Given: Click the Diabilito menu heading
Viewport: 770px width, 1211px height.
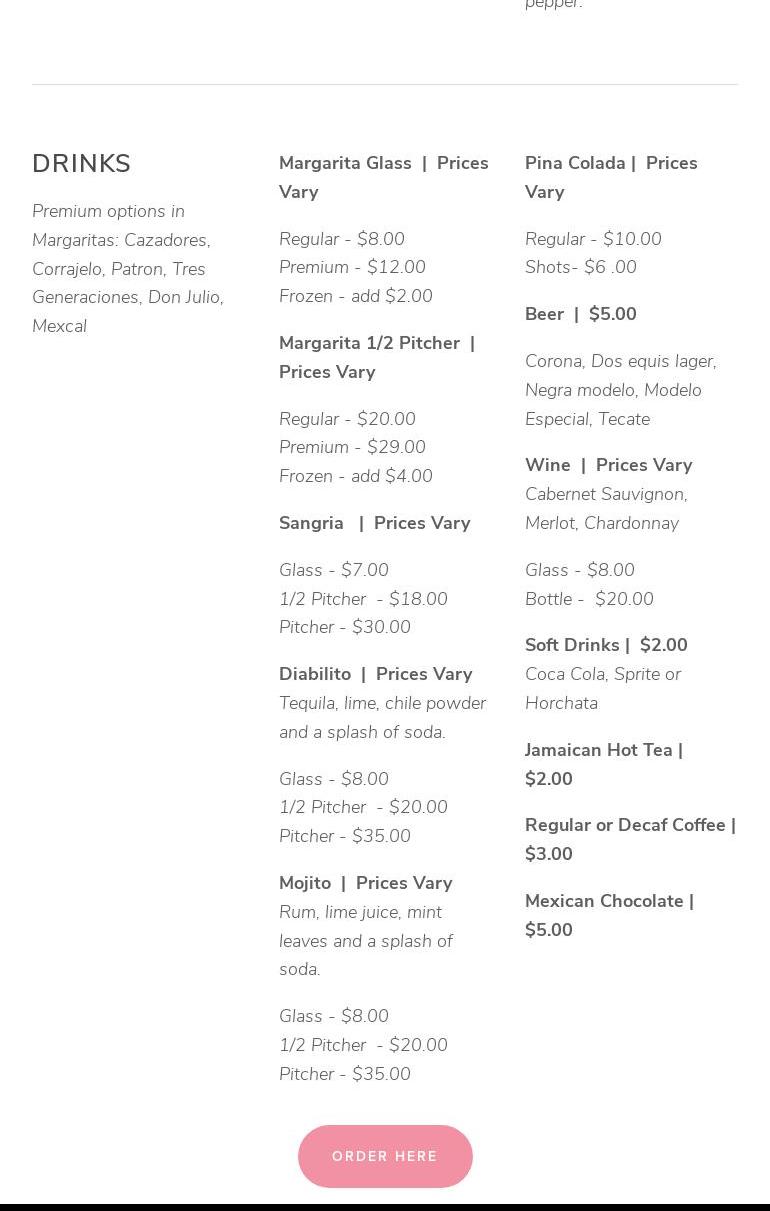Looking at the screenshot, I should [x=375, y=674].
